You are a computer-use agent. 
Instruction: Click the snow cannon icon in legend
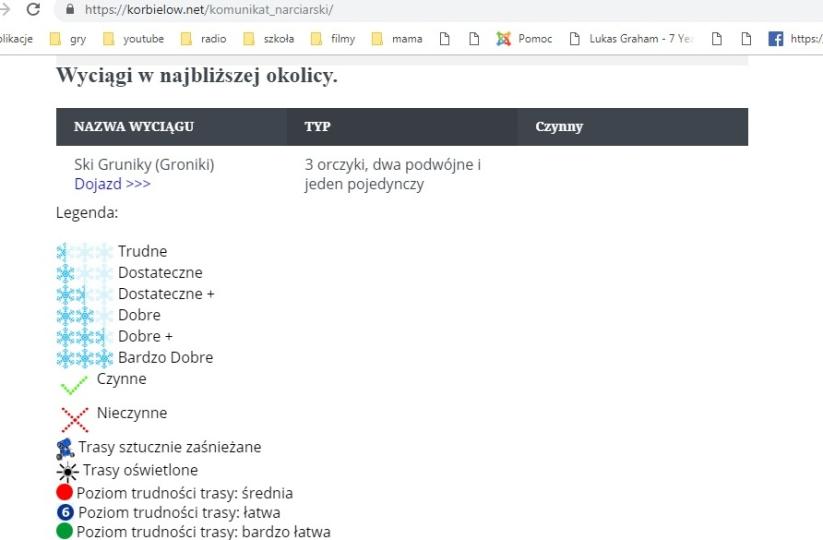(65, 448)
